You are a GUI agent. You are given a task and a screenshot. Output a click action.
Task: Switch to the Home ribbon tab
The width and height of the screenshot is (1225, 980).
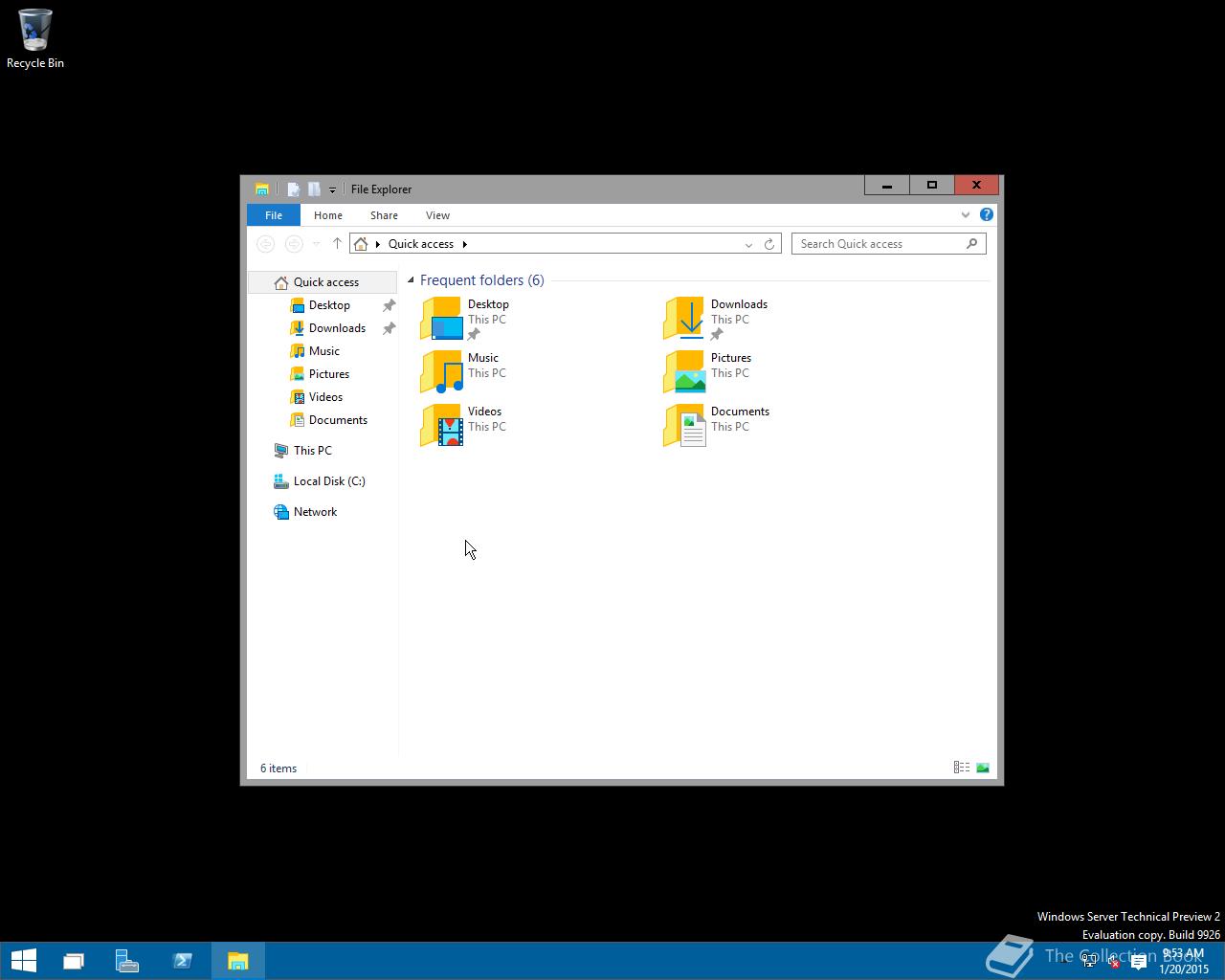coord(328,215)
